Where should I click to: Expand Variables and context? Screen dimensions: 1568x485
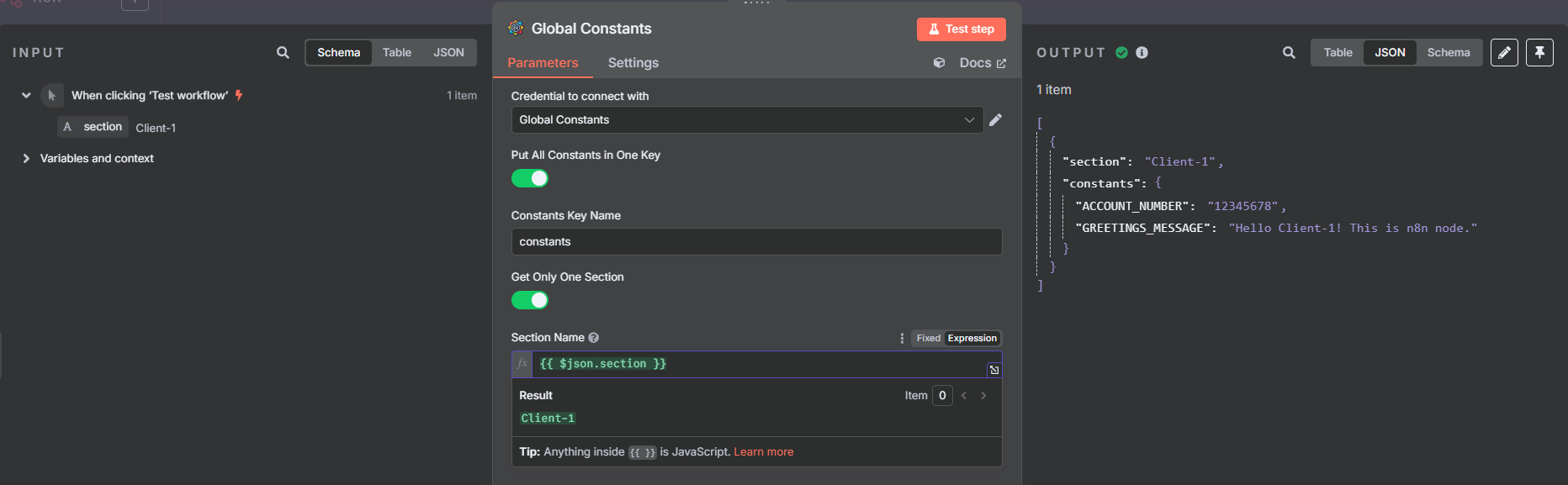26,158
